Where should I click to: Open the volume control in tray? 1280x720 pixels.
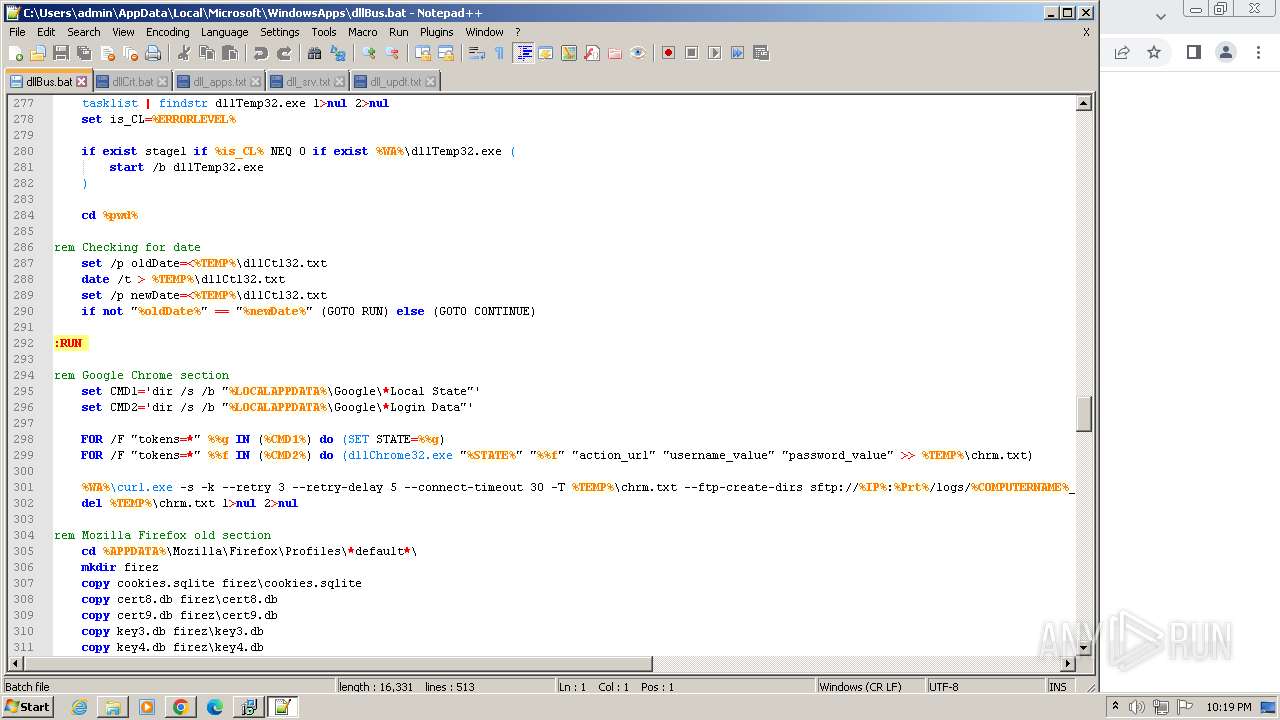point(1137,707)
